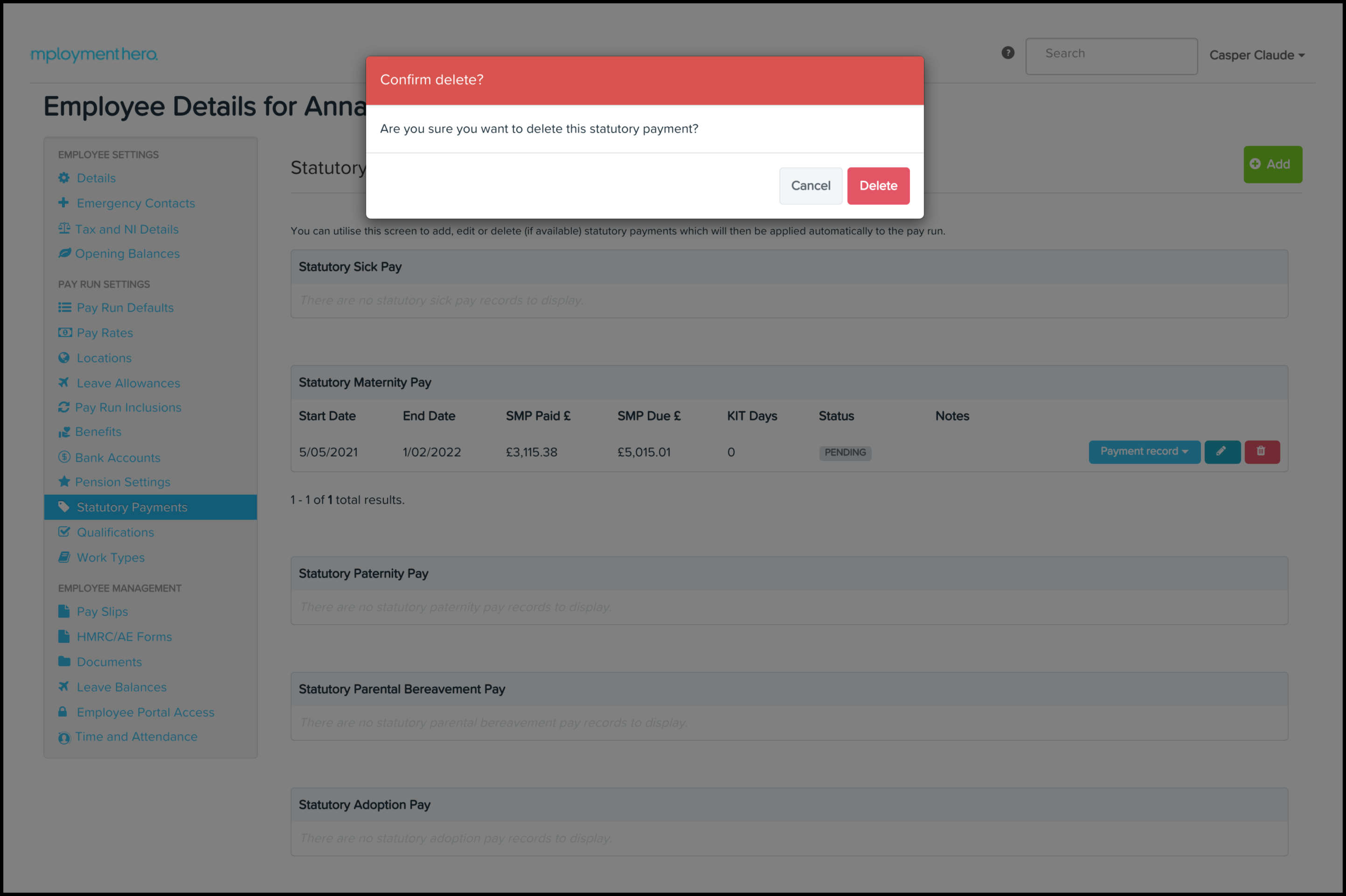Click the help question mark icon
The image size is (1346, 896).
point(1008,53)
